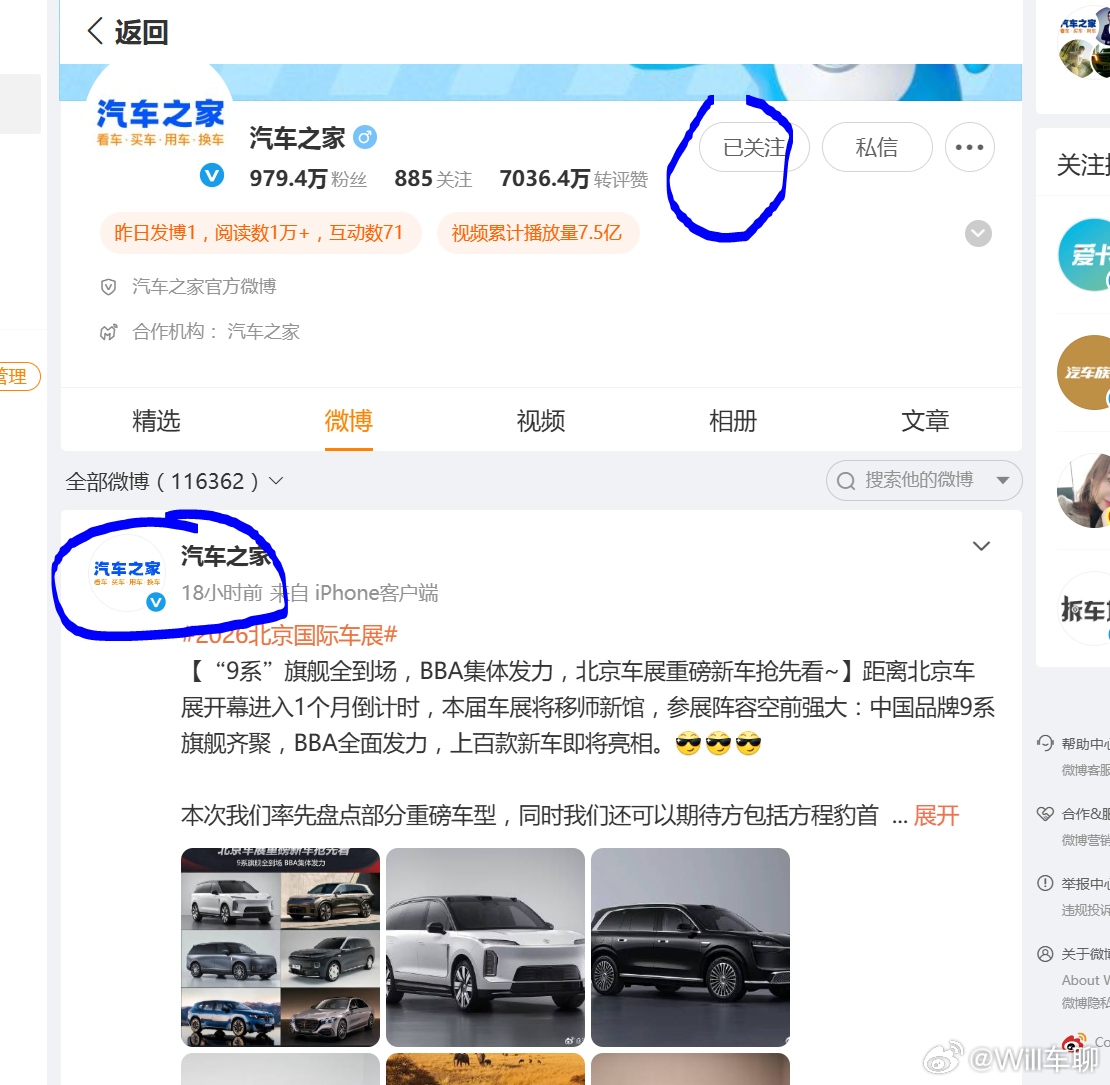The height and width of the screenshot is (1085, 1110).
Task: Expand profile details with the gray chevron circle
Action: [x=978, y=234]
